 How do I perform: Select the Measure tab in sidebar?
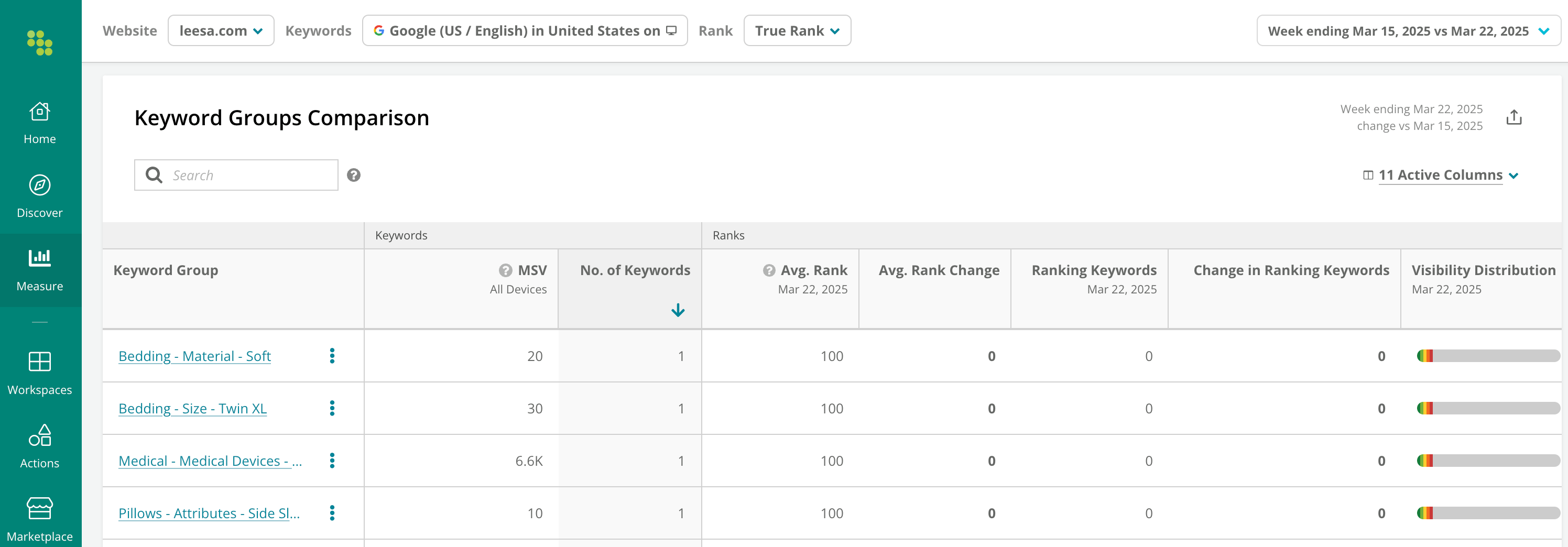[39, 270]
